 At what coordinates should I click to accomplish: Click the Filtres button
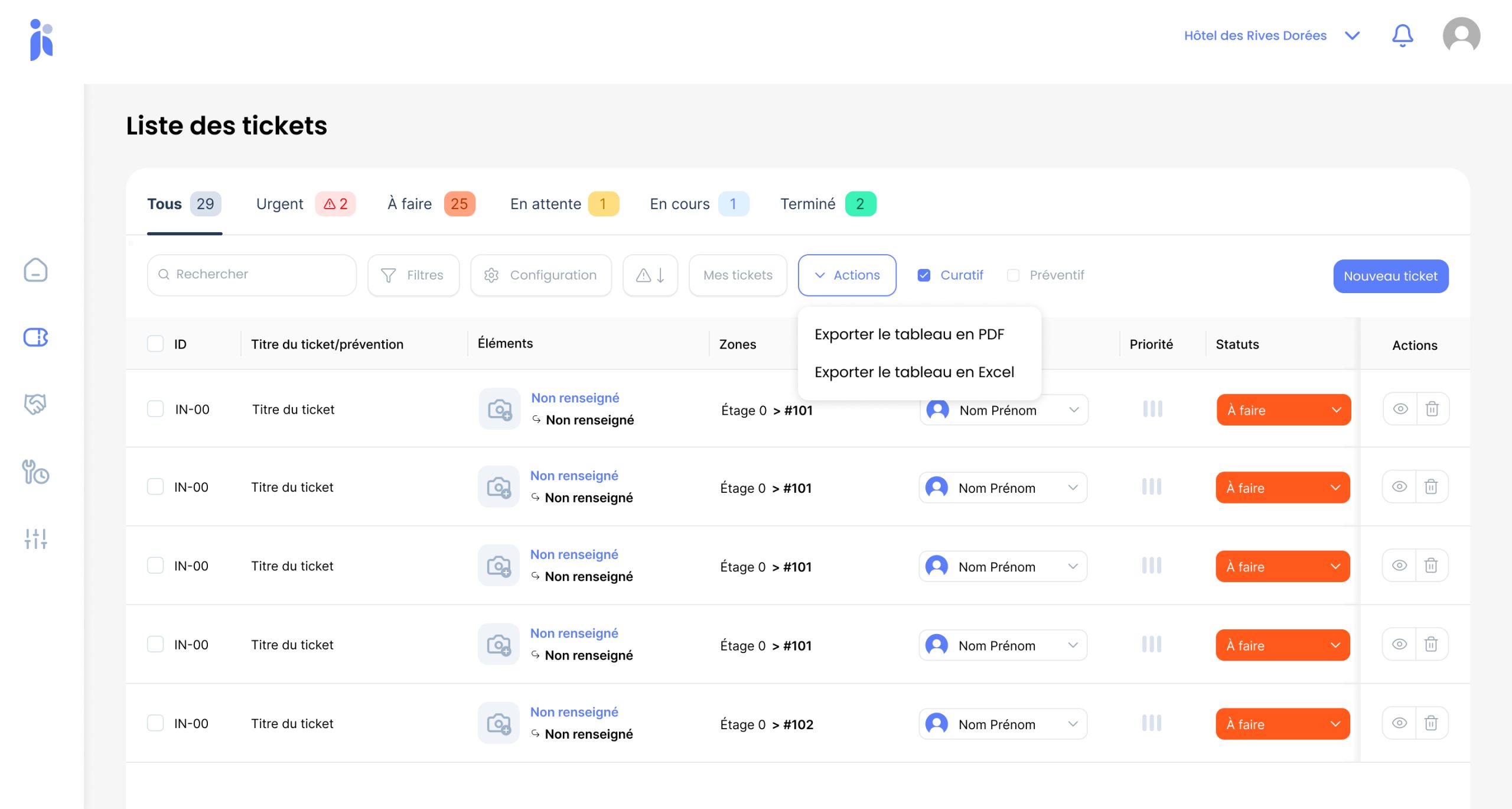413,275
